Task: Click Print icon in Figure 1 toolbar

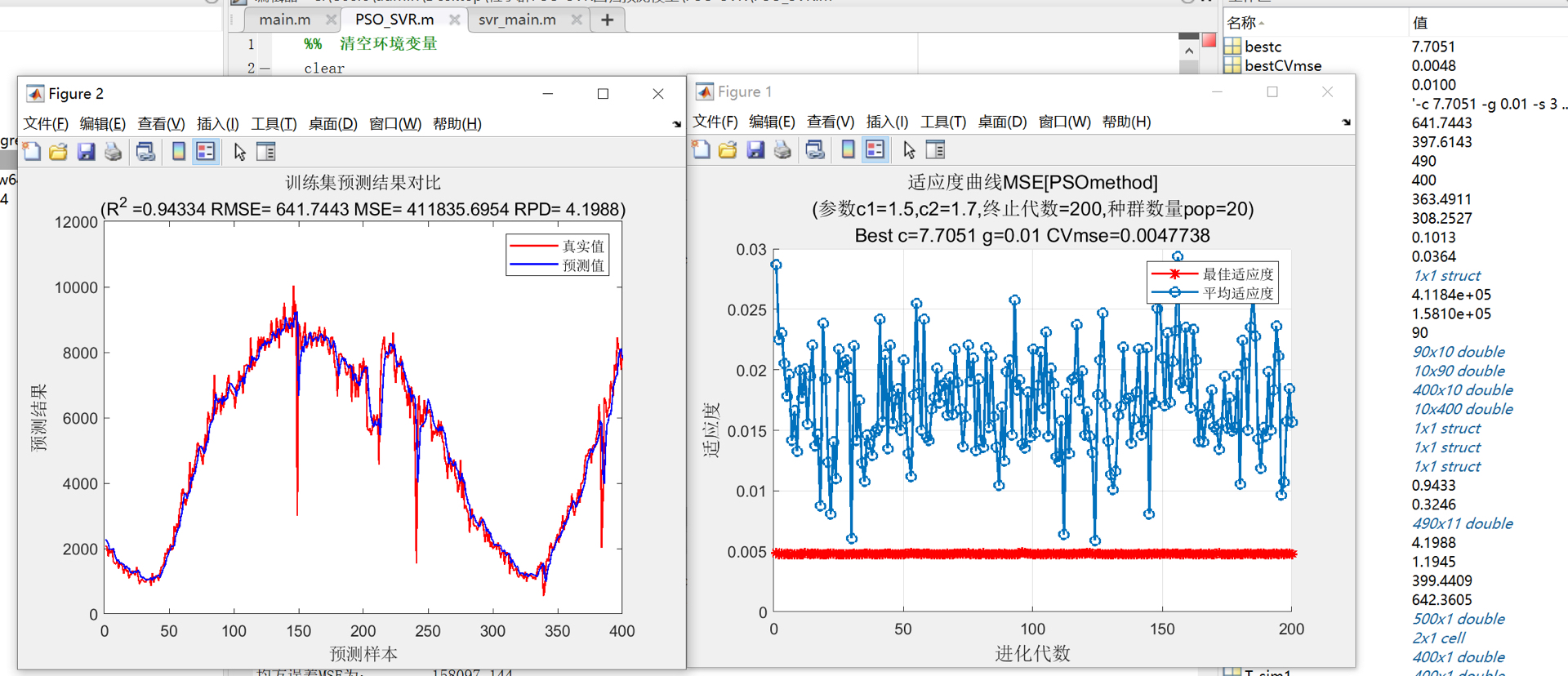Action: (x=782, y=149)
